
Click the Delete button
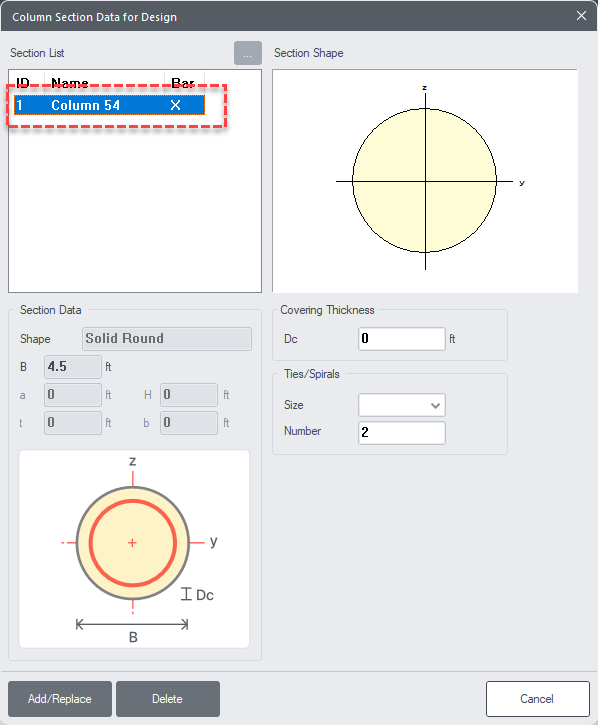(167, 699)
